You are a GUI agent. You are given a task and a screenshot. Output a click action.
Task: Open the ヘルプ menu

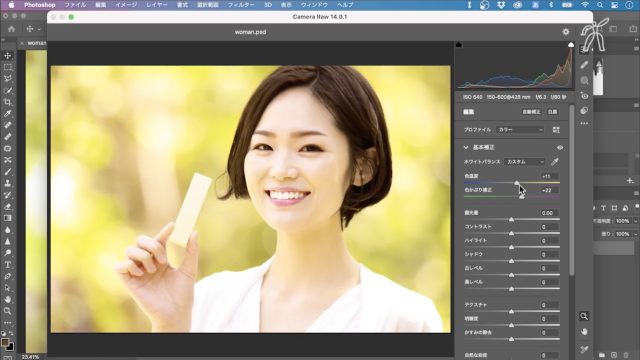[345, 5]
